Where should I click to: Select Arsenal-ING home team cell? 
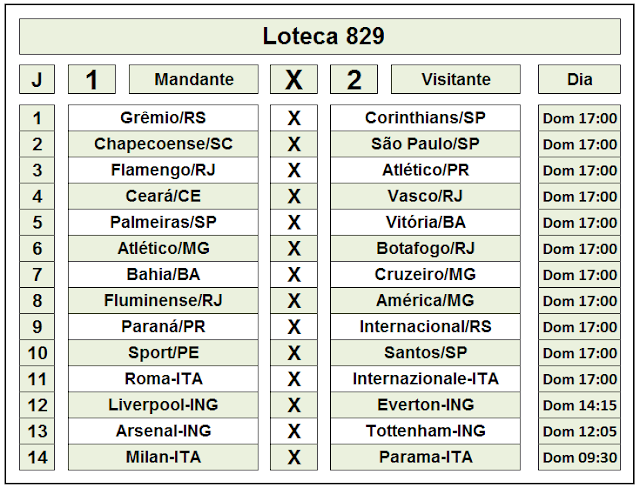pyautogui.click(x=163, y=431)
